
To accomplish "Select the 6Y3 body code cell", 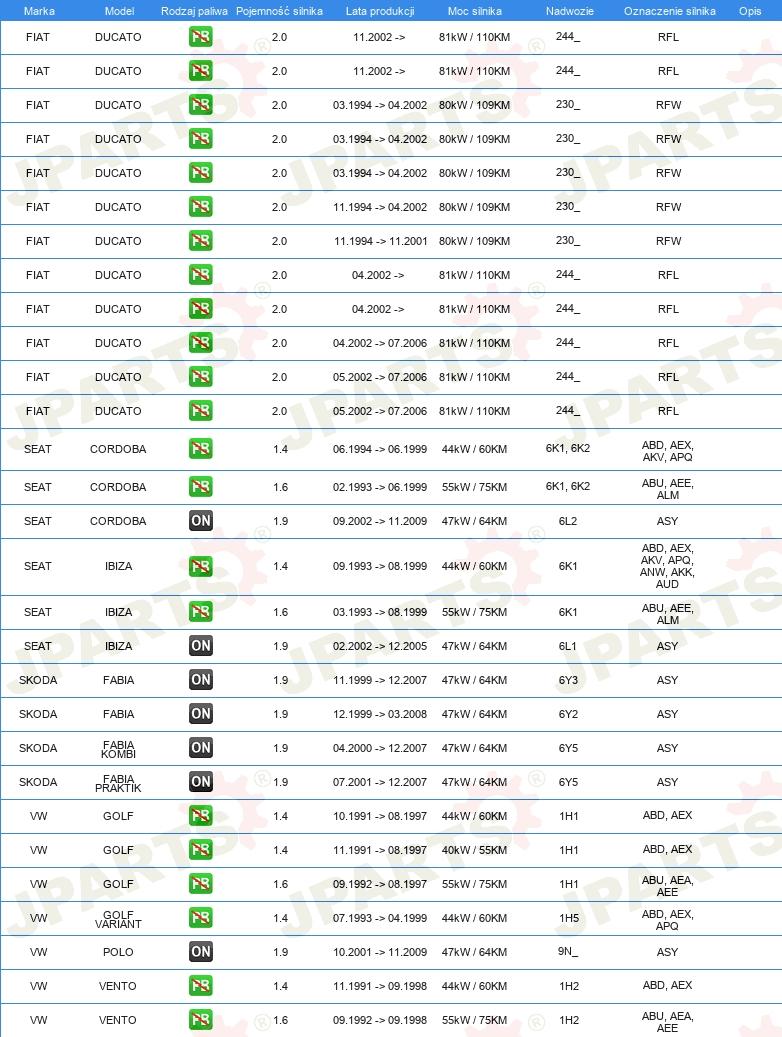I will tap(568, 680).
